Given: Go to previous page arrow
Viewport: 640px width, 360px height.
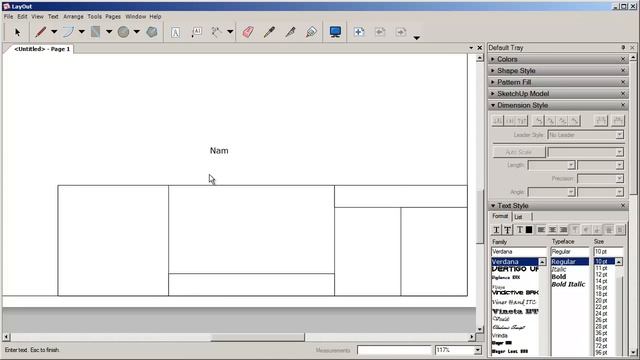Looking at the screenshot, I should pyautogui.click(x=380, y=32).
